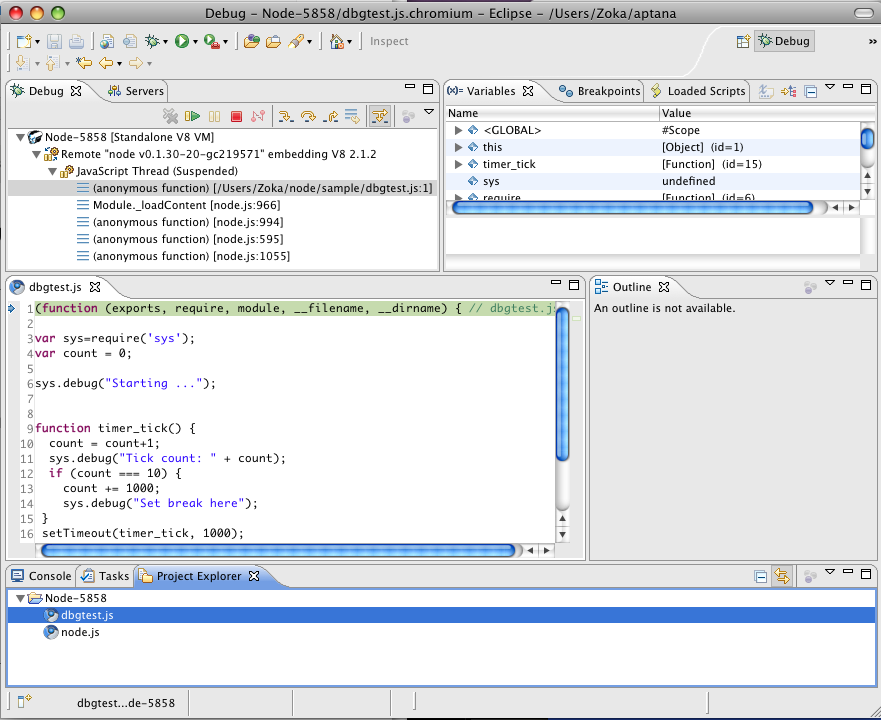Click the Step Over icon
The image size is (881, 720).
pyautogui.click(x=308, y=117)
